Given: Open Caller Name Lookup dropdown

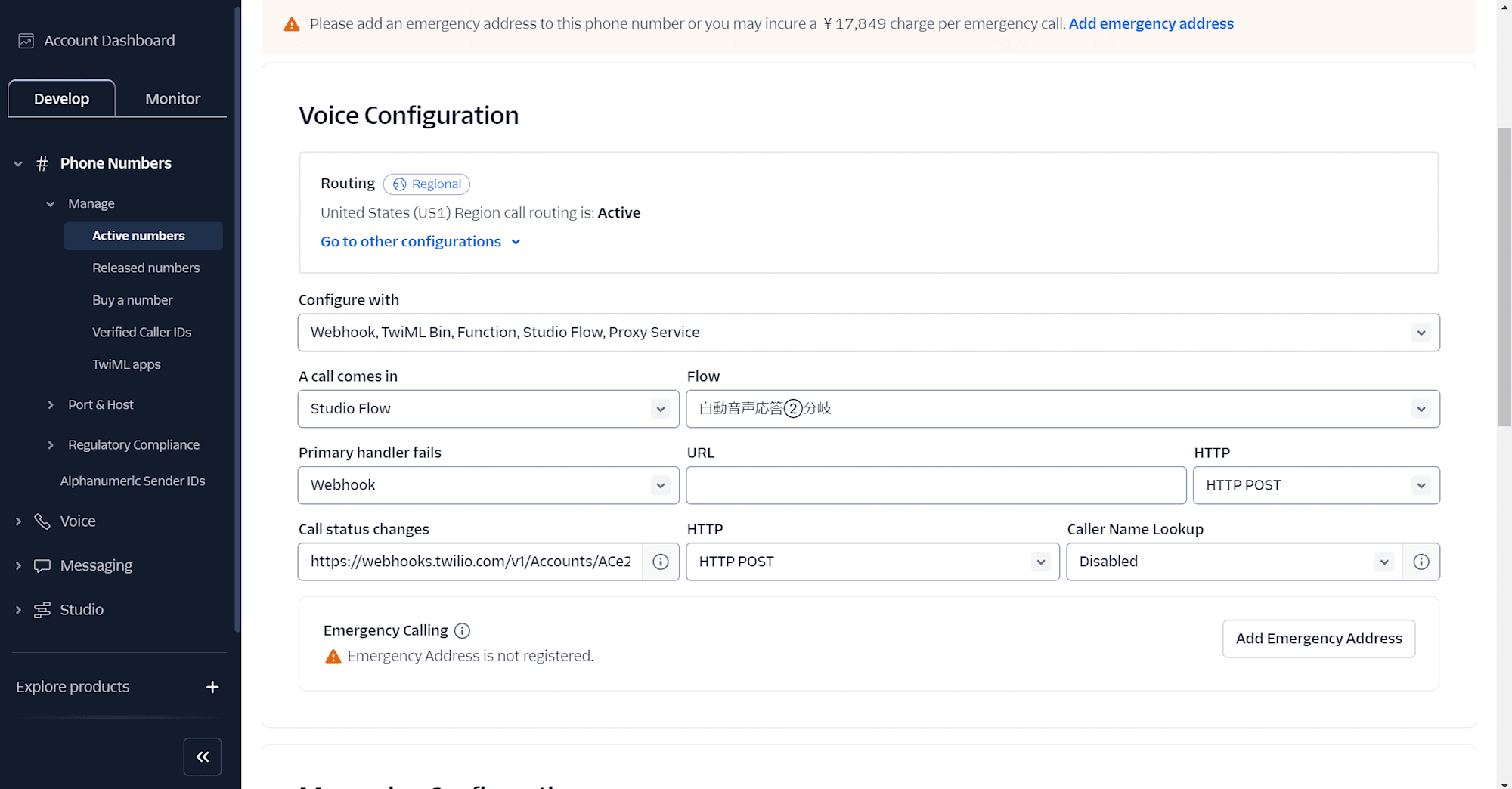Looking at the screenshot, I should tap(1234, 562).
